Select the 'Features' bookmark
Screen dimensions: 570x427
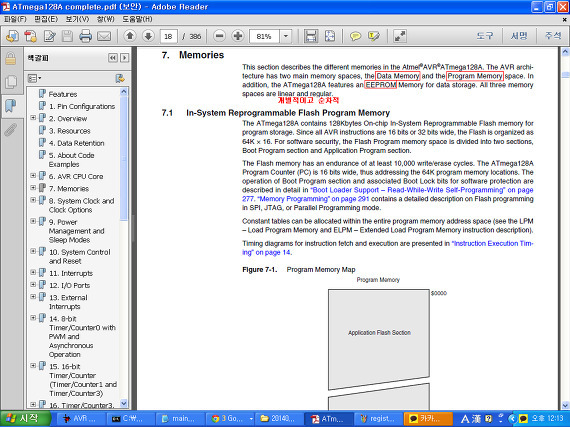click(63, 94)
